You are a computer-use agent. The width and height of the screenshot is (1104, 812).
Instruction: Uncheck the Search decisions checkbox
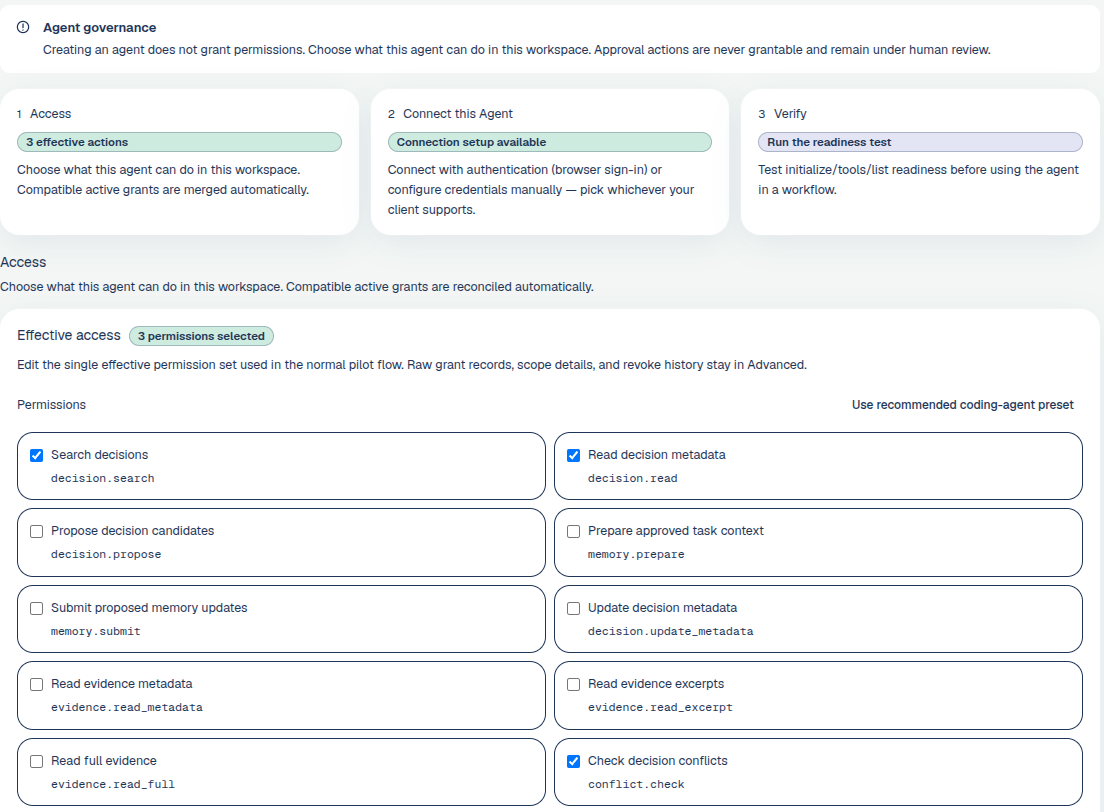37,456
